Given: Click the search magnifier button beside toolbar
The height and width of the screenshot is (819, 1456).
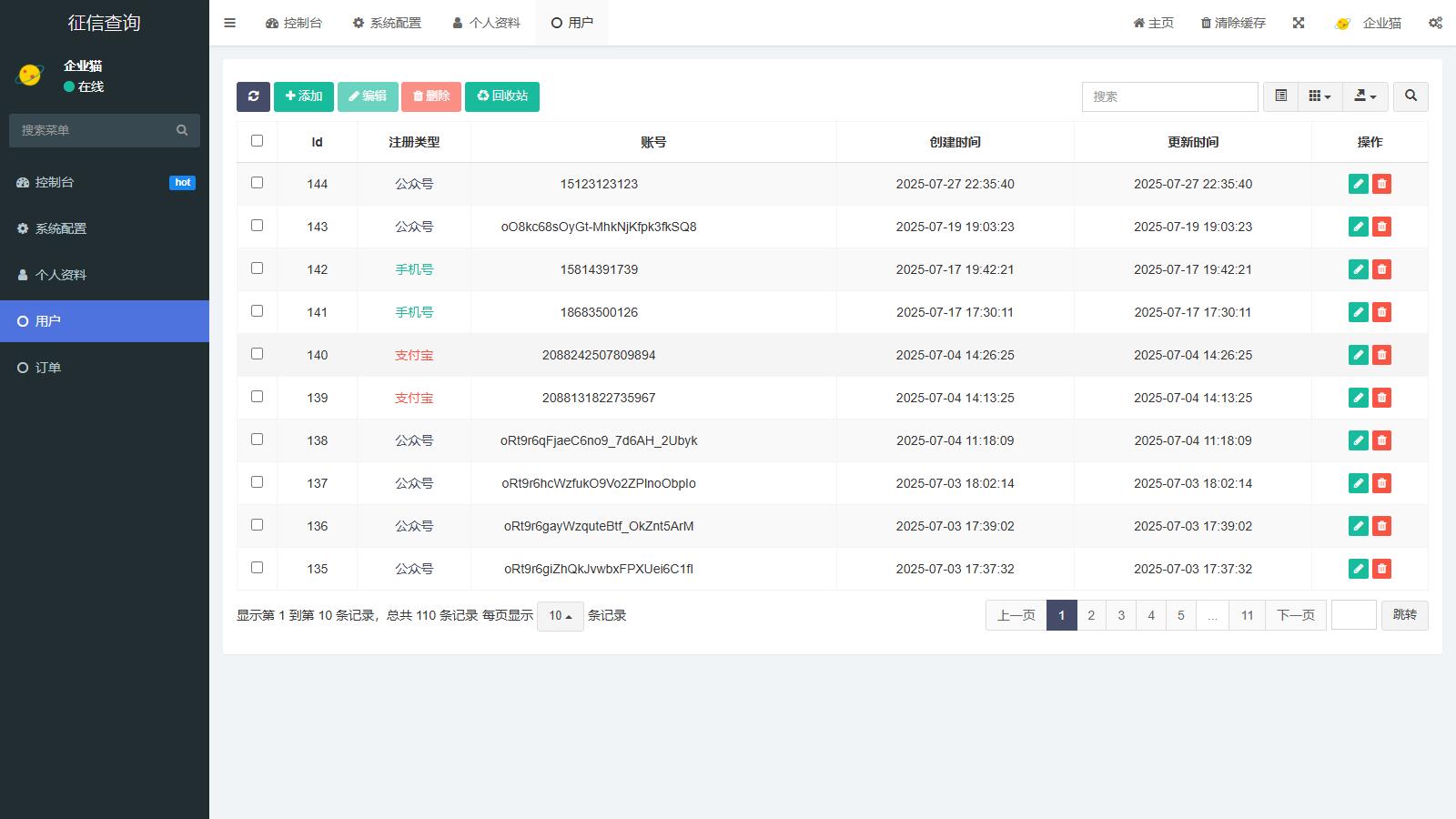Looking at the screenshot, I should point(1410,96).
